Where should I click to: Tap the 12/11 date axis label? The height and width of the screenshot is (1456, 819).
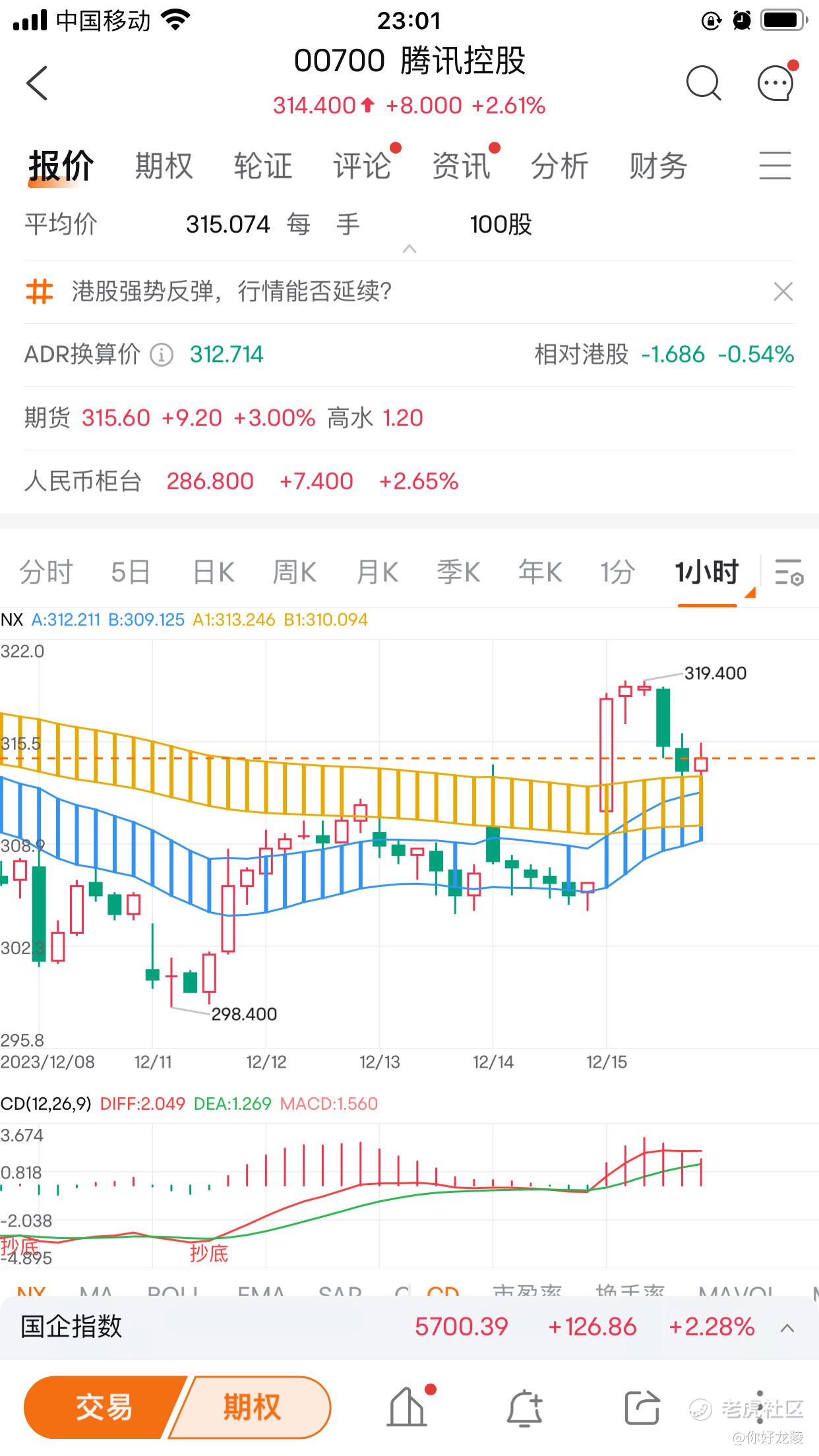tap(153, 1062)
